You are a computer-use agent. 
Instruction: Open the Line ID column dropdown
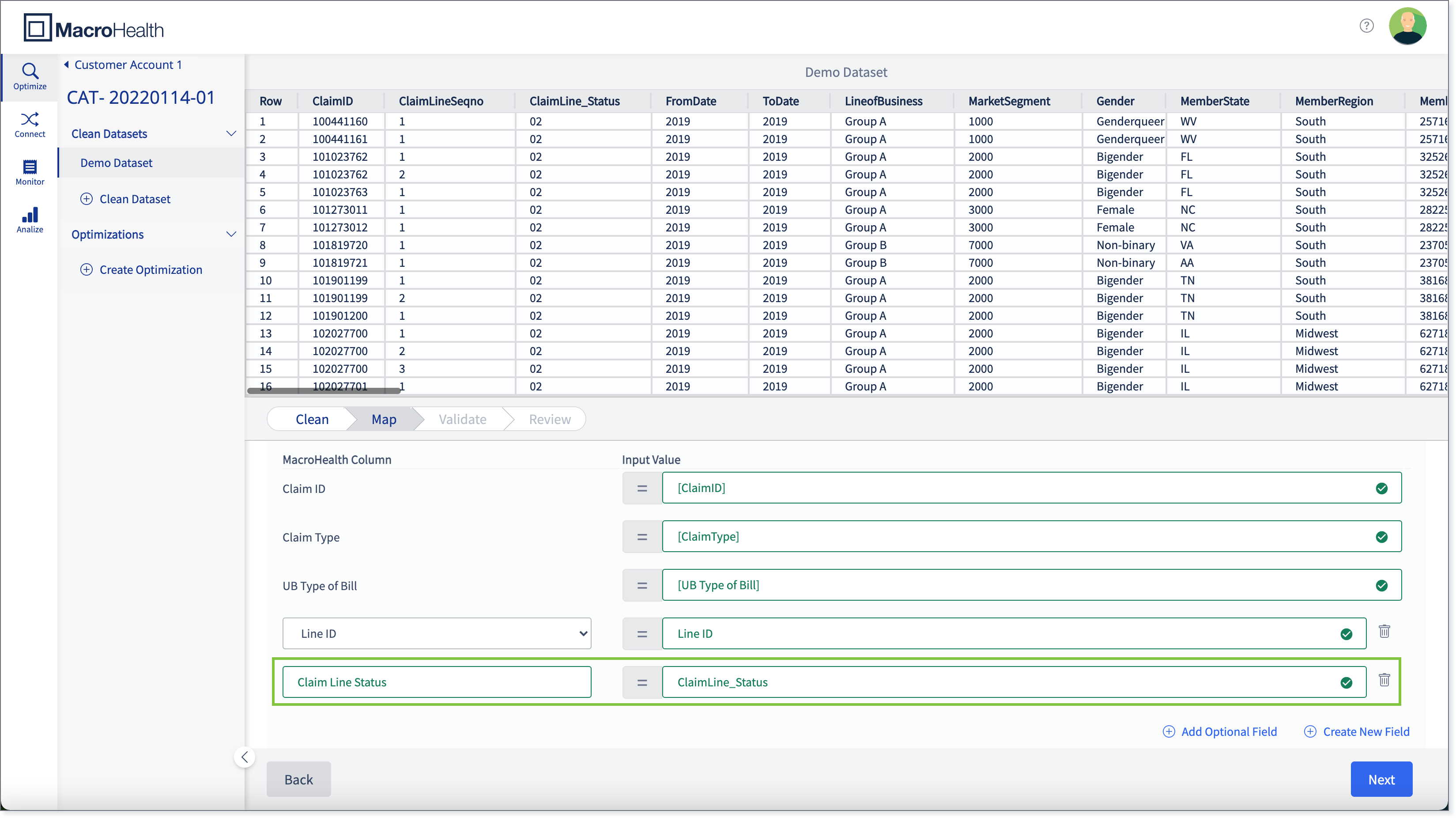click(437, 633)
